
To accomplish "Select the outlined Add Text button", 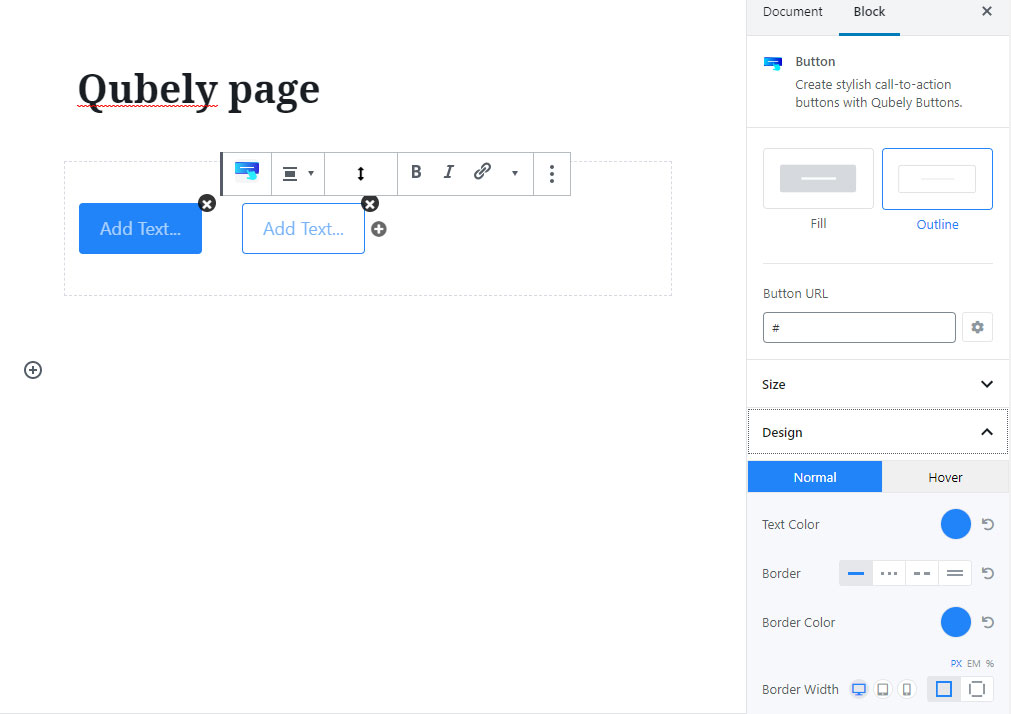I will click(x=304, y=228).
